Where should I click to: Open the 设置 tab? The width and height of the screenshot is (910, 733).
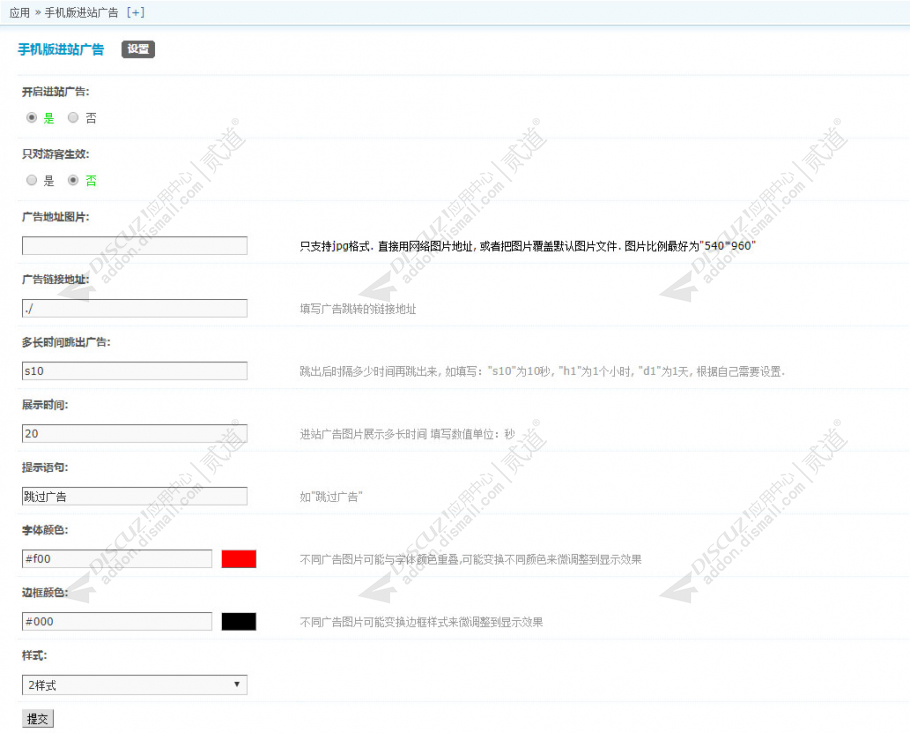tap(138, 49)
